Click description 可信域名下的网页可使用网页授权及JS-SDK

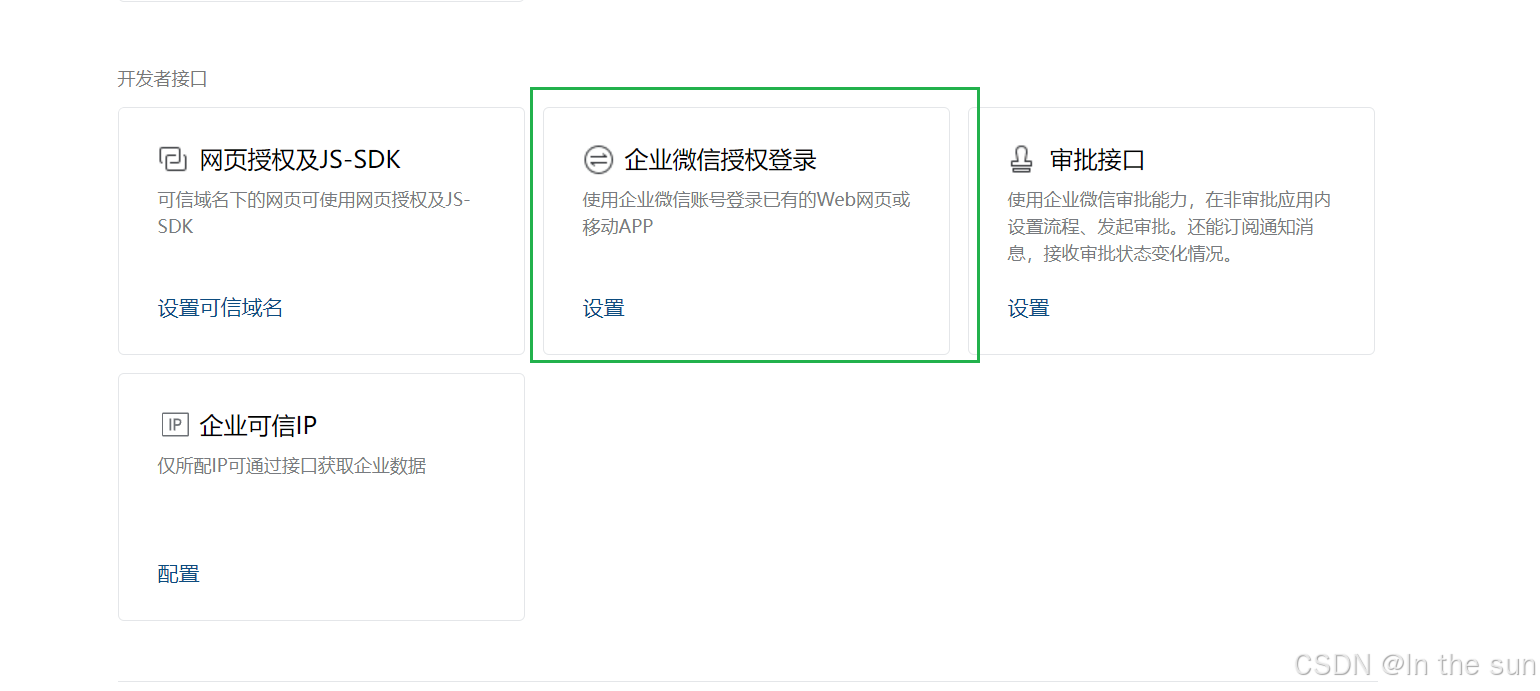pos(314,213)
